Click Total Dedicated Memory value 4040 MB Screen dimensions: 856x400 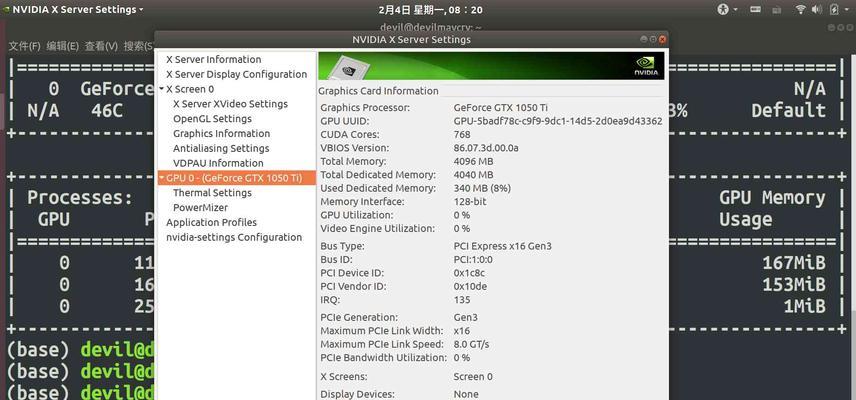pos(473,175)
